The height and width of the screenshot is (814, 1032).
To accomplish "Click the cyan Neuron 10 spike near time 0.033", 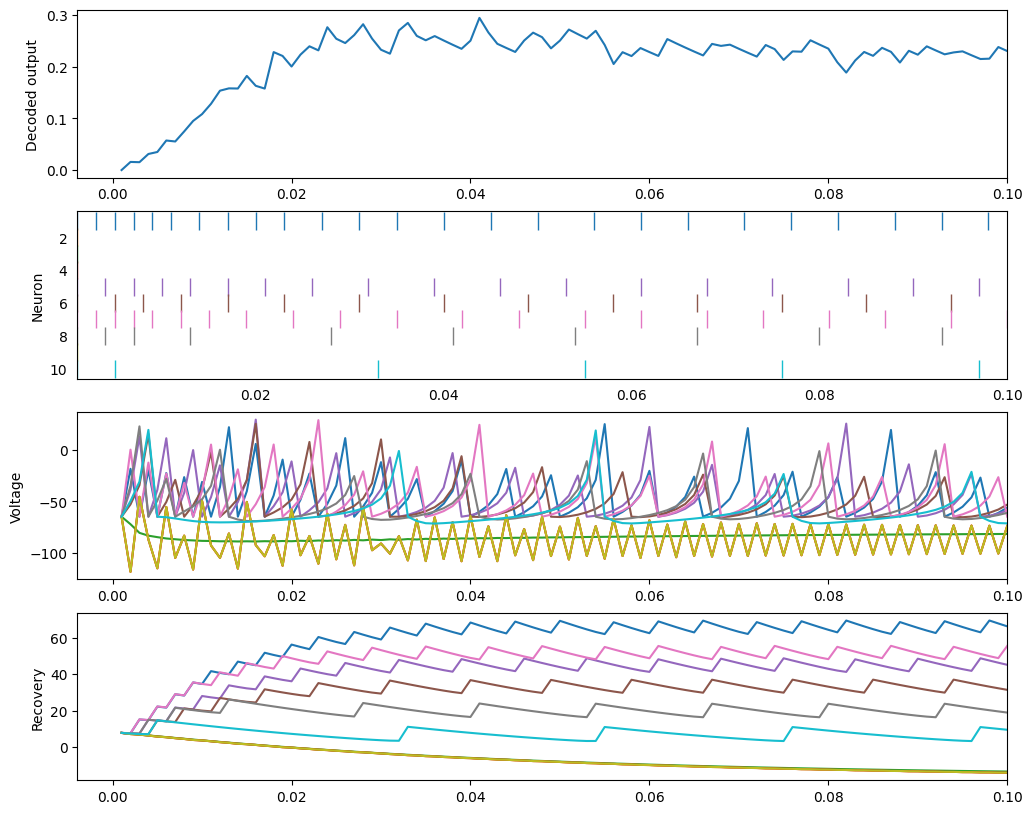I will point(378,369).
